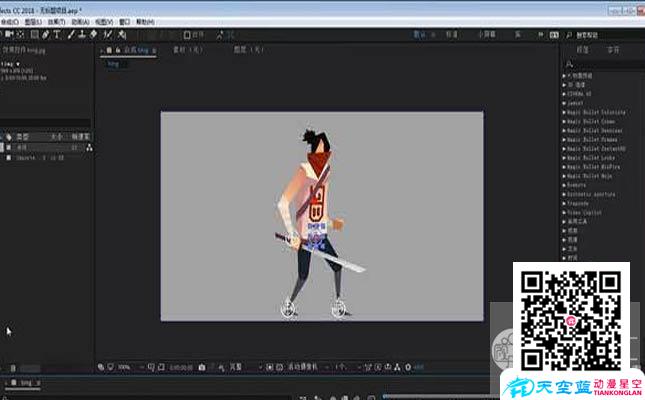The width and height of the screenshot is (645, 400).
Task: Expand the 3D 通道 effects category
Action: [564, 85]
